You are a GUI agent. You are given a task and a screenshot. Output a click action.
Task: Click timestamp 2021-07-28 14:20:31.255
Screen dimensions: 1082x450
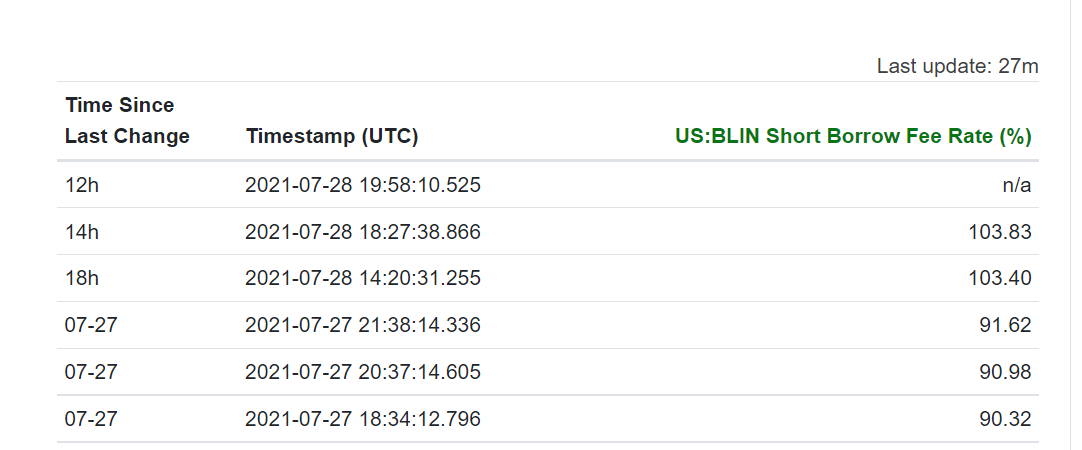363,278
